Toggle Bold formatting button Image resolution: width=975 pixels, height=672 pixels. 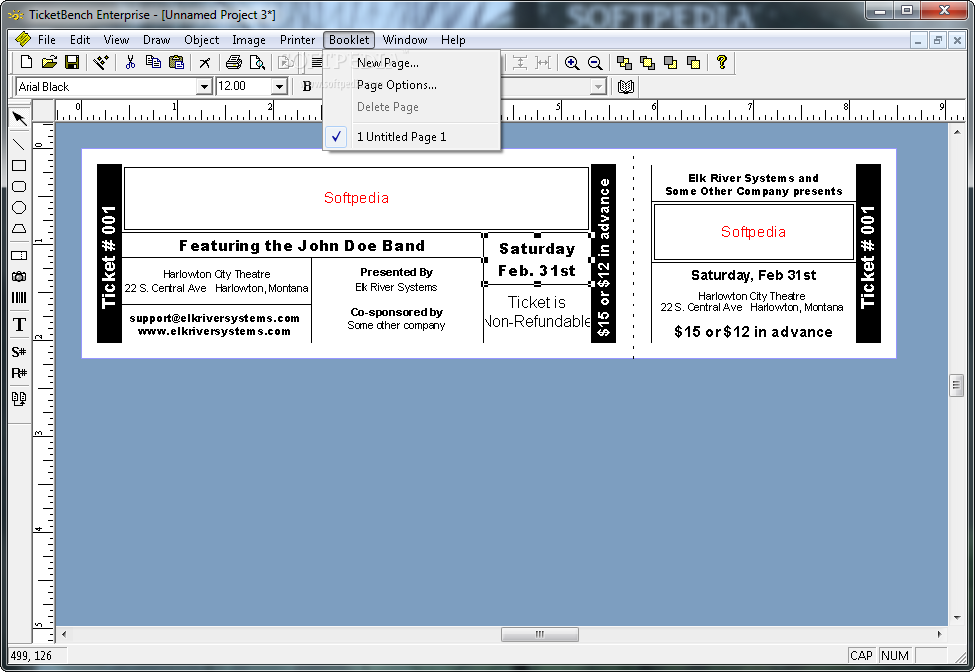pyautogui.click(x=307, y=86)
